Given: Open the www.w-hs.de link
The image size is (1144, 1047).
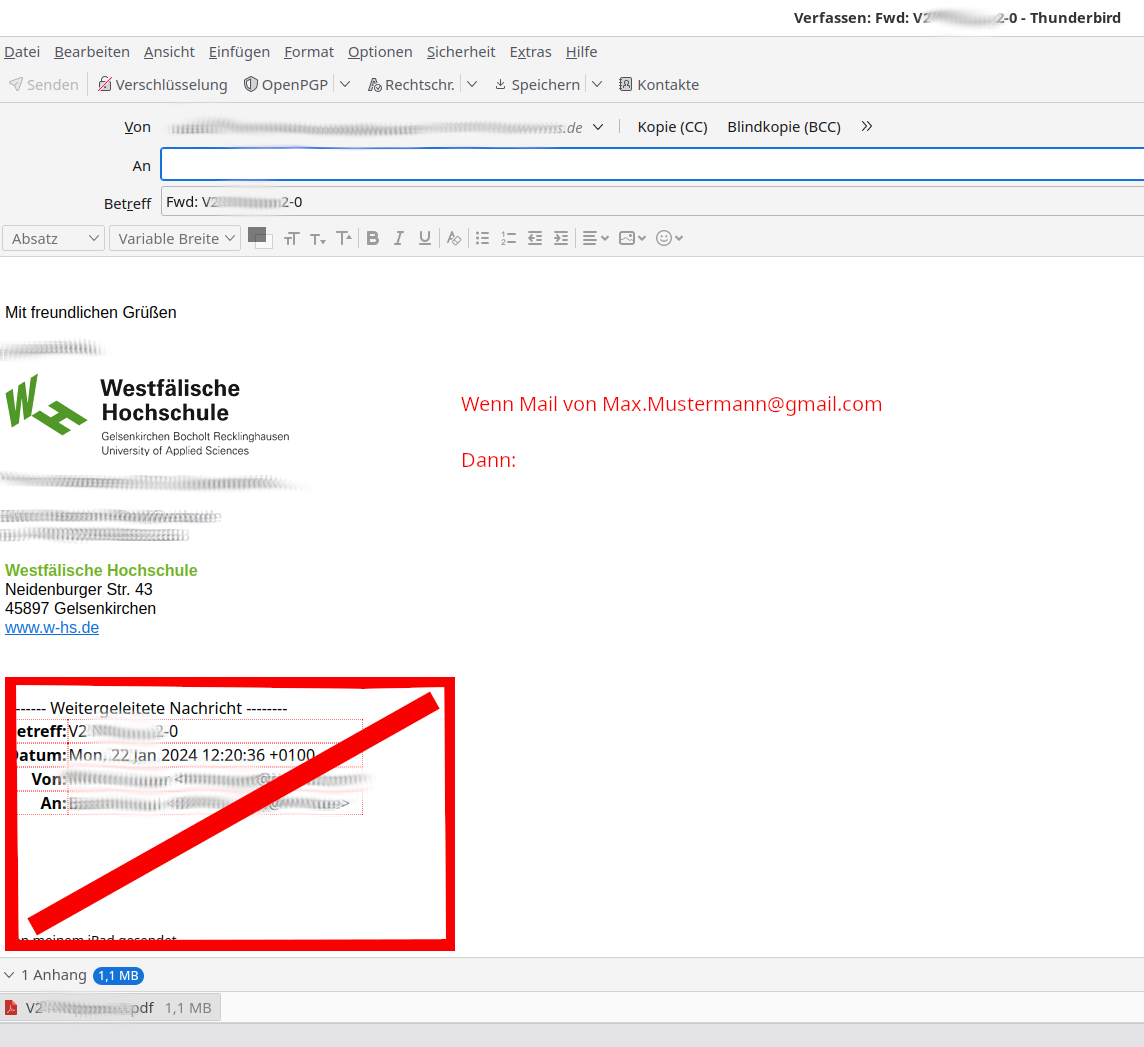Looking at the screenshot, I should tap(52, 628).
